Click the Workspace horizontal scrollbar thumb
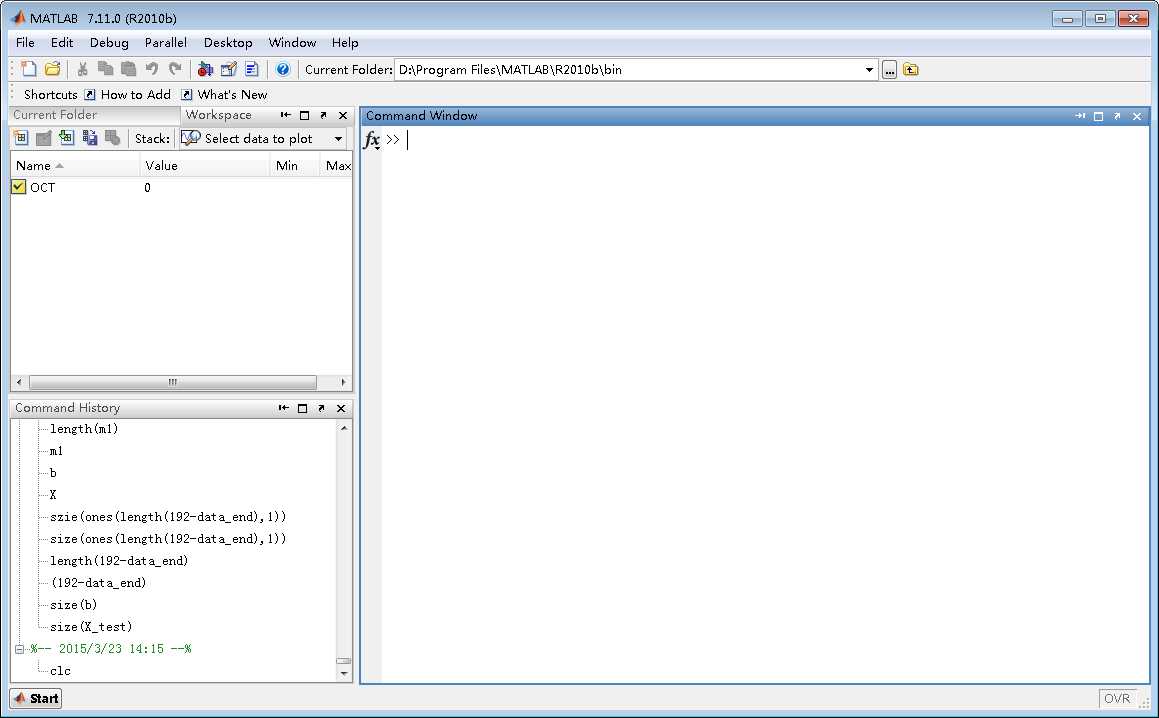The height and width of the screenshot is (718, 1159). [x=172, y=382]
